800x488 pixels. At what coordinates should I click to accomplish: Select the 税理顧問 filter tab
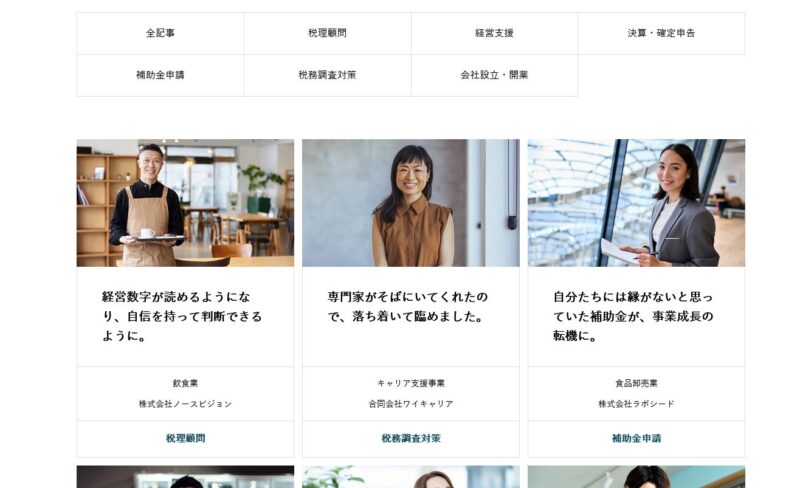point(328,33)
